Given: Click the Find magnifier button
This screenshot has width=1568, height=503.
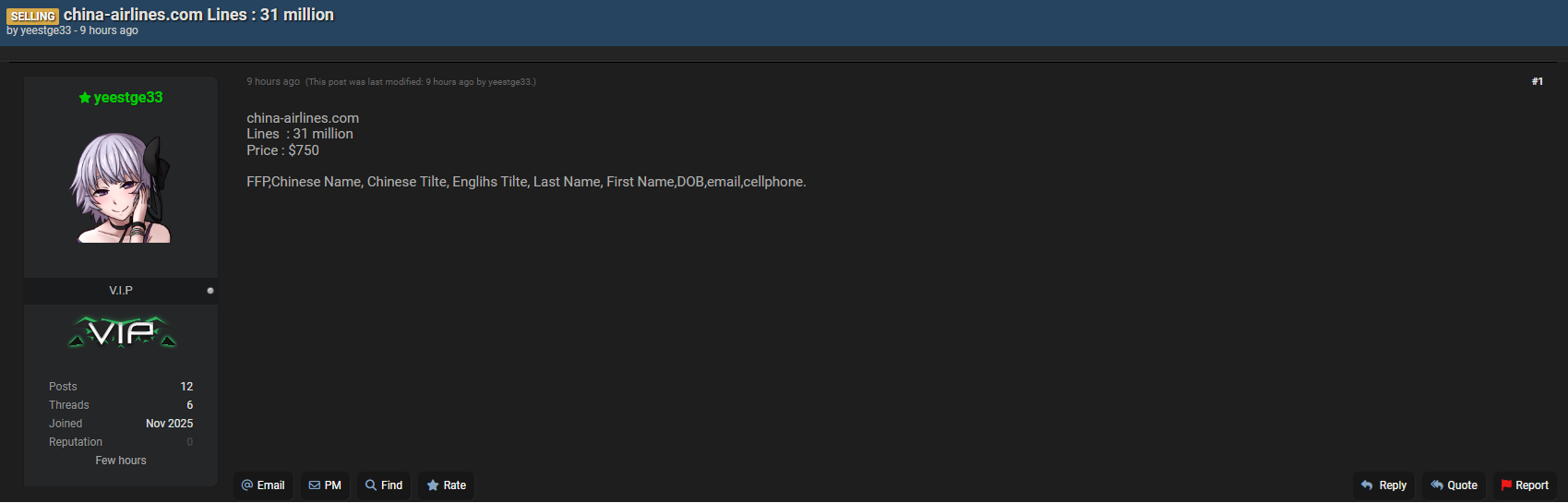Looking at the screenshot, I should click(384, 485).
